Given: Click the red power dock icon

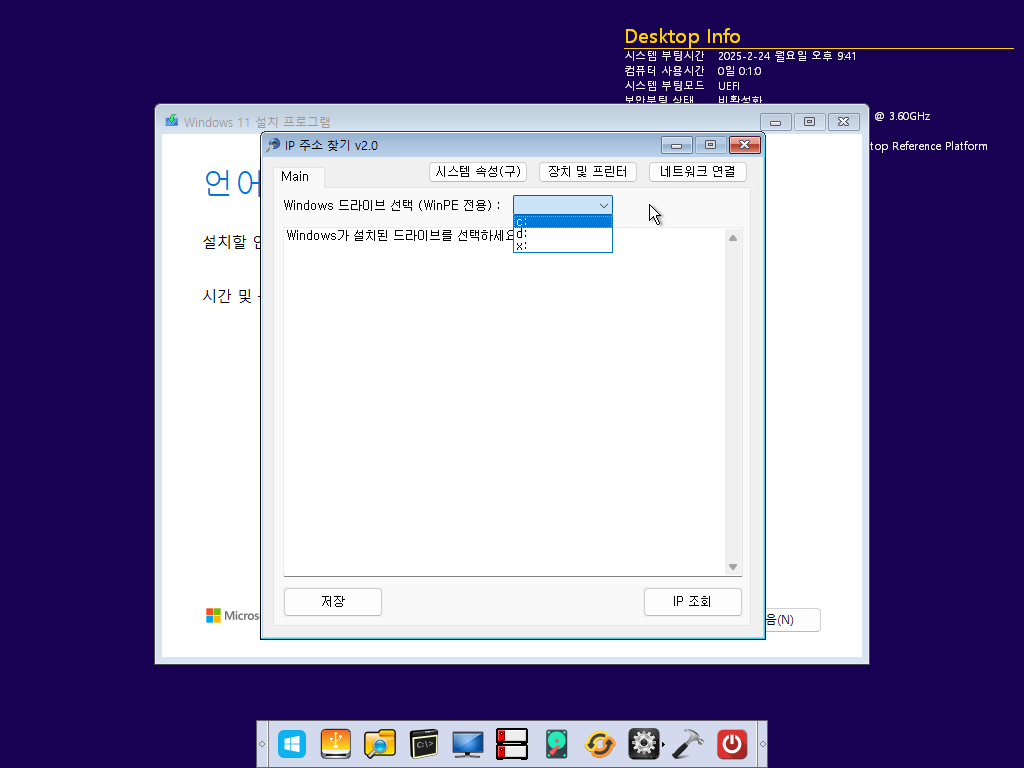Looking at the screenshot, I should point(732,744).
